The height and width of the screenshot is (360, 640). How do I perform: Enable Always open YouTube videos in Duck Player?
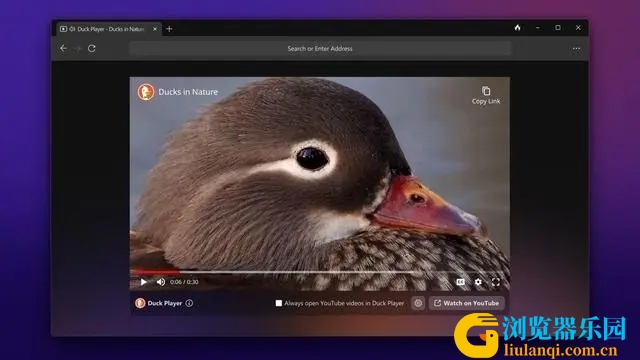pos(278,303)
